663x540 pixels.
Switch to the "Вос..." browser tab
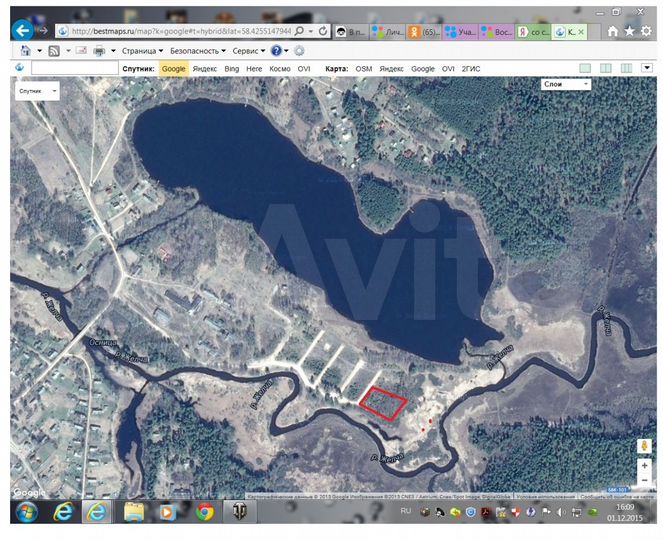pyautogui.click(x=496, y=32)
